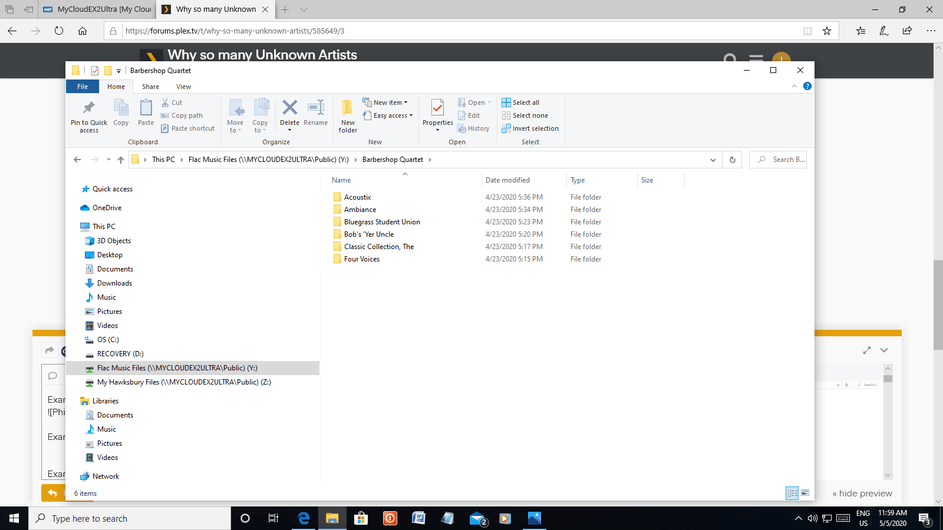Screen dimensions: 943x530
Task: Select the Acoustix folder
Action: click(x=357, y=197)
